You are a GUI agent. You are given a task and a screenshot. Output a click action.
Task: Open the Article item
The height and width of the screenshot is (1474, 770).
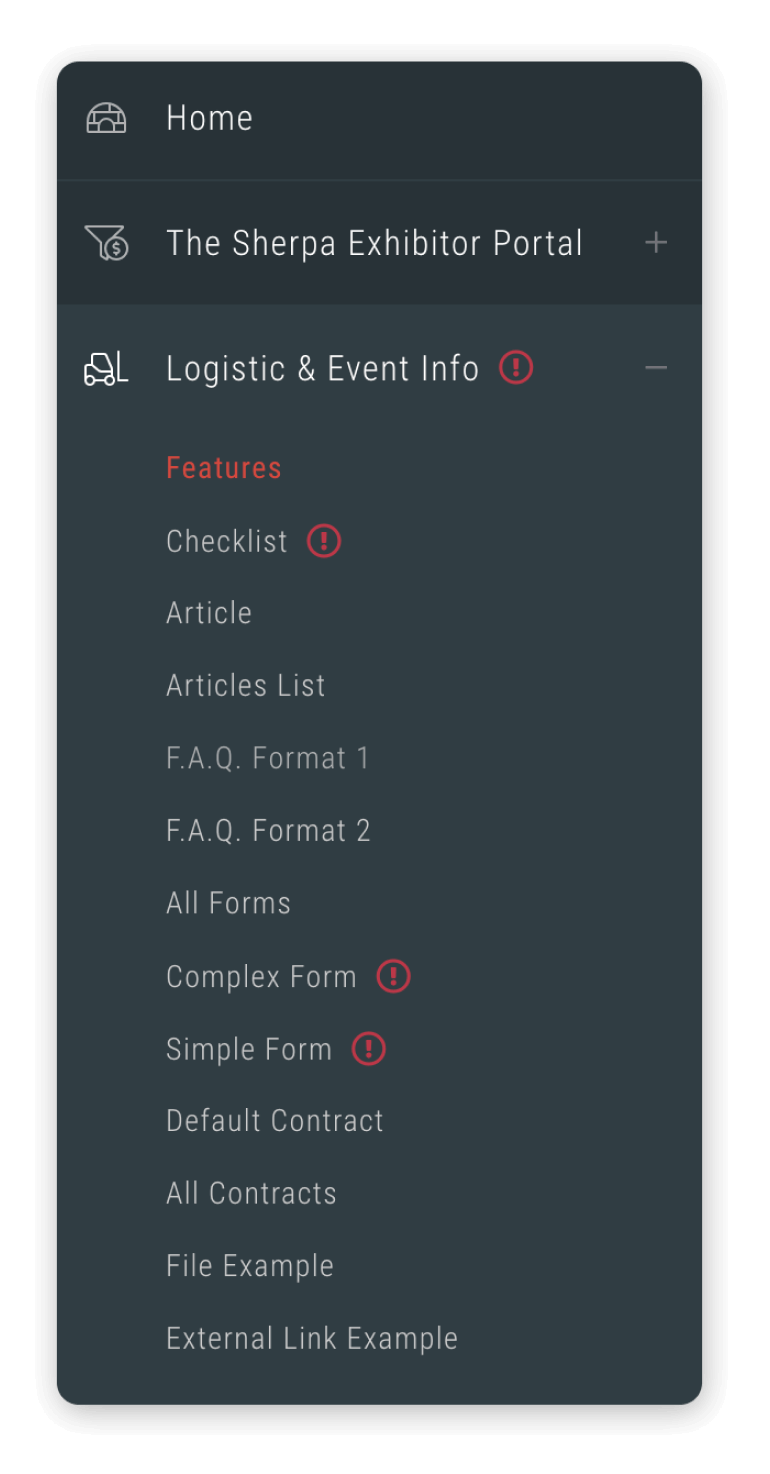(208, 612)
